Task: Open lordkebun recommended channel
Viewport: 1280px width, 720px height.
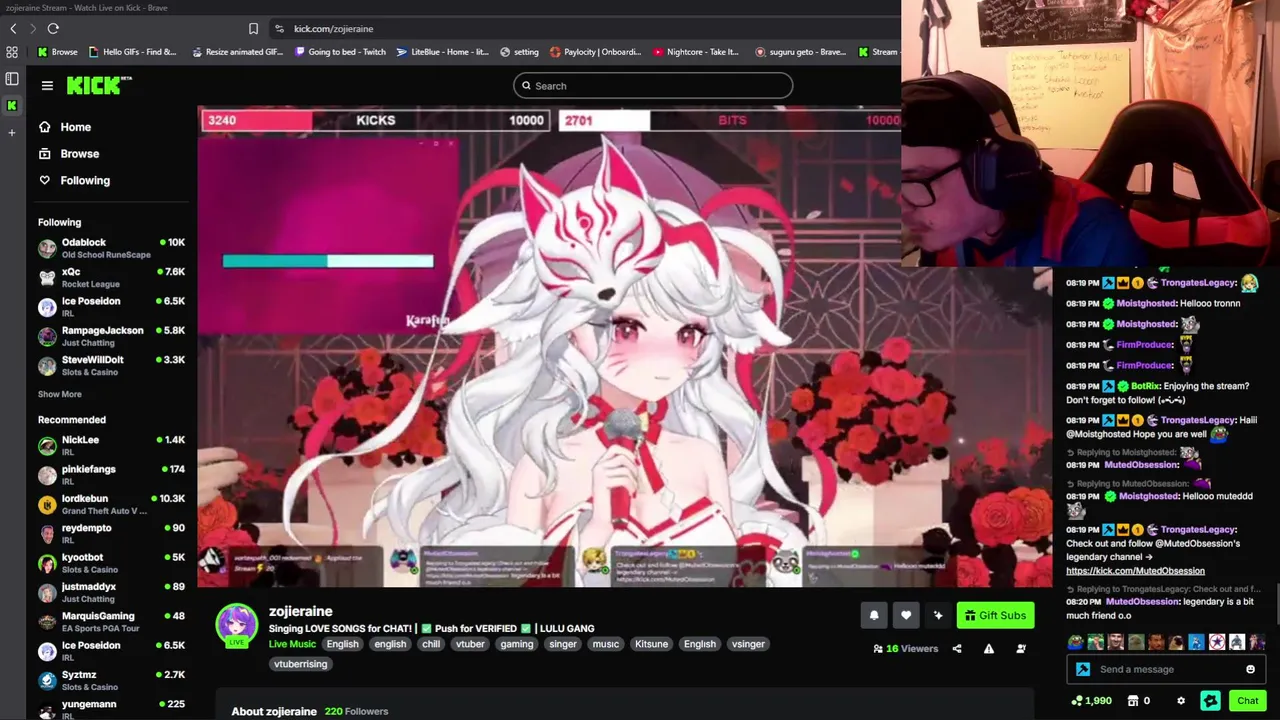Action: tap(111, 504)
